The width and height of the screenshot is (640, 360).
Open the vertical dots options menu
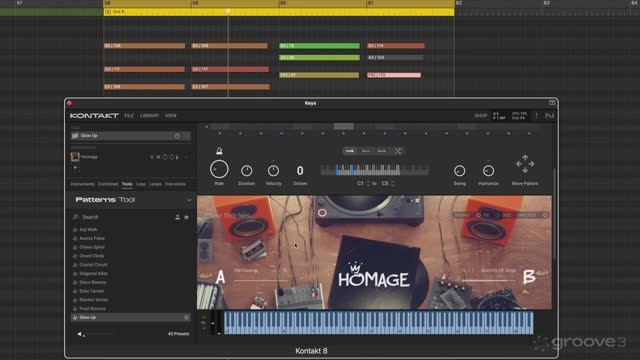point(536,116)
